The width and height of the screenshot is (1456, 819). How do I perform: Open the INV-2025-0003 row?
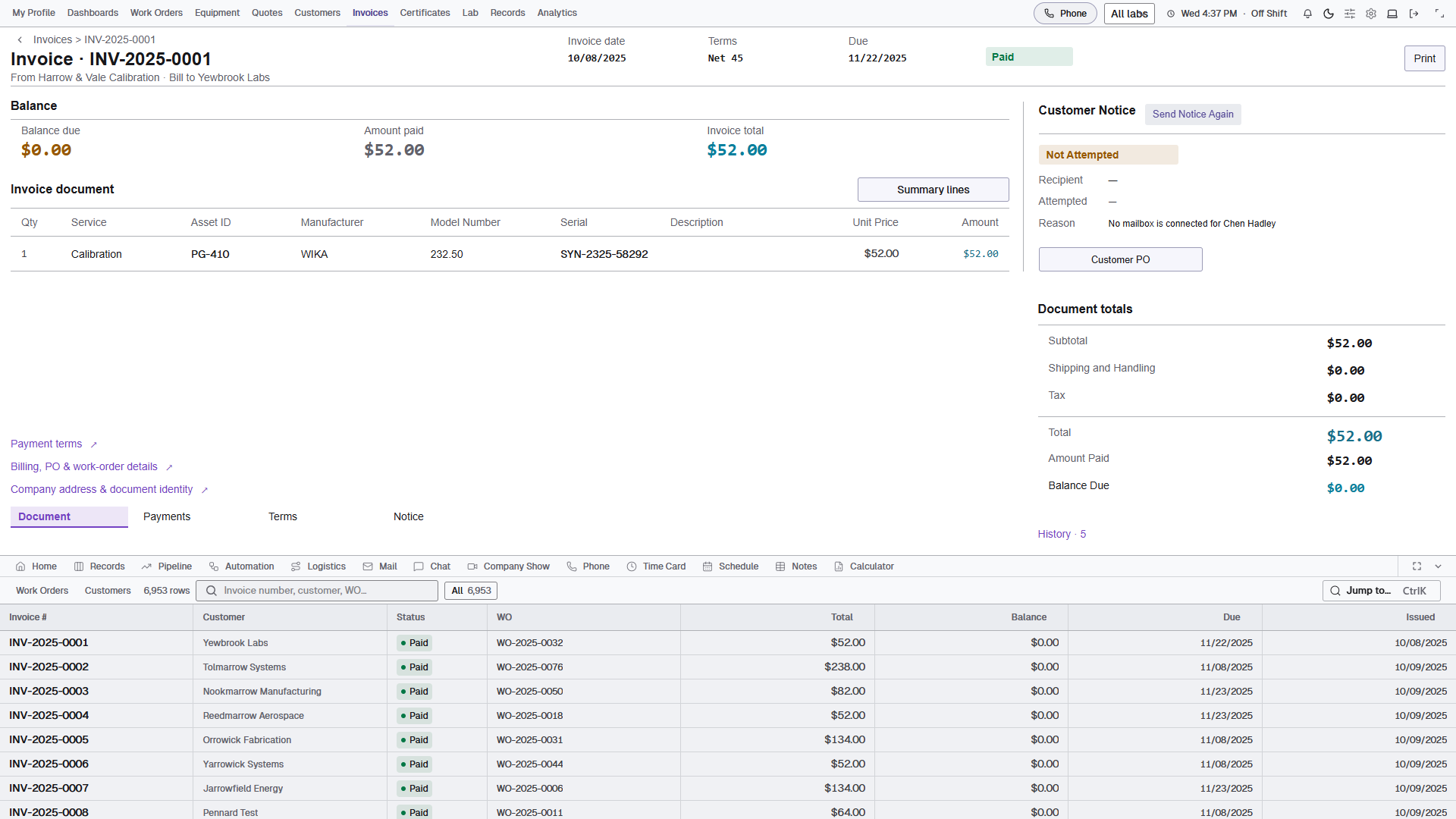[x=728, y=691]
